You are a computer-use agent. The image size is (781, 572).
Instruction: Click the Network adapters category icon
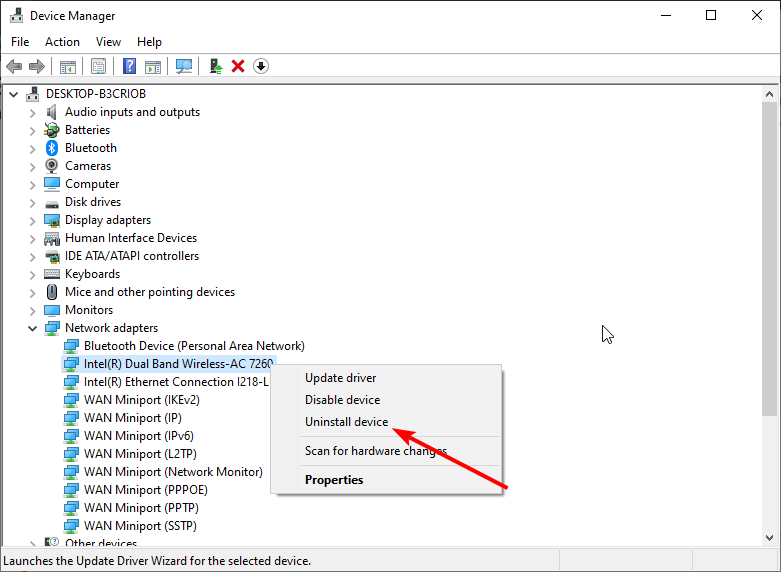click(52, 328)
